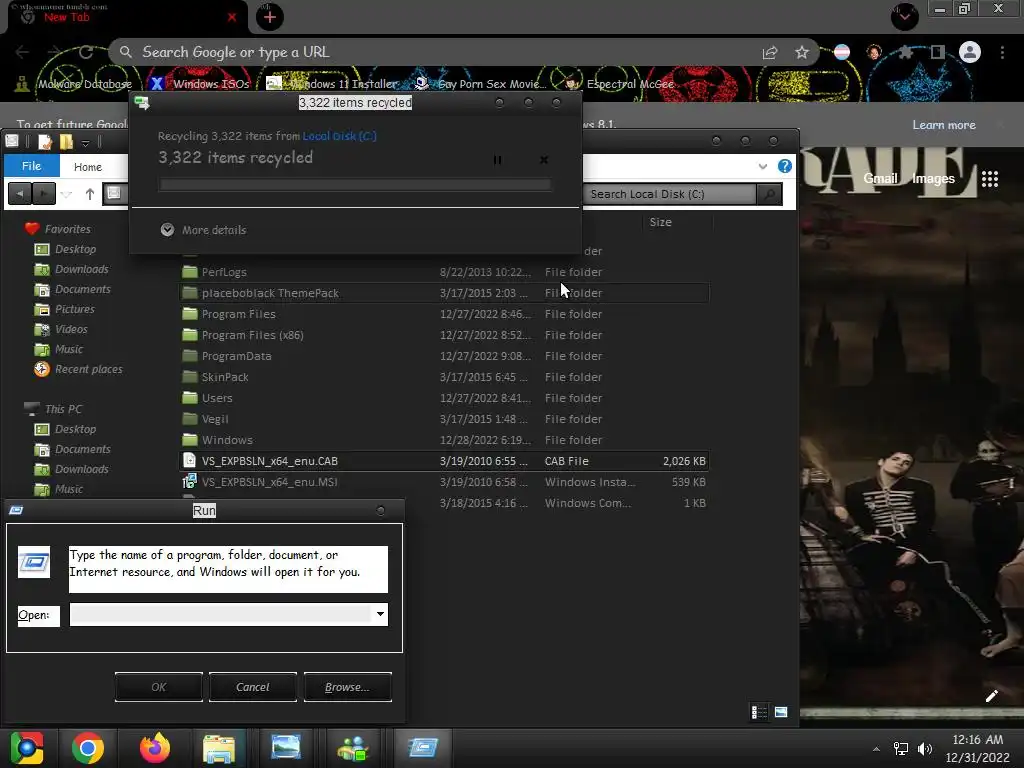This screenshot has width=1024, height=768.
Task: Open Firefox from the taskbar
Action: [x=154, y=748]
